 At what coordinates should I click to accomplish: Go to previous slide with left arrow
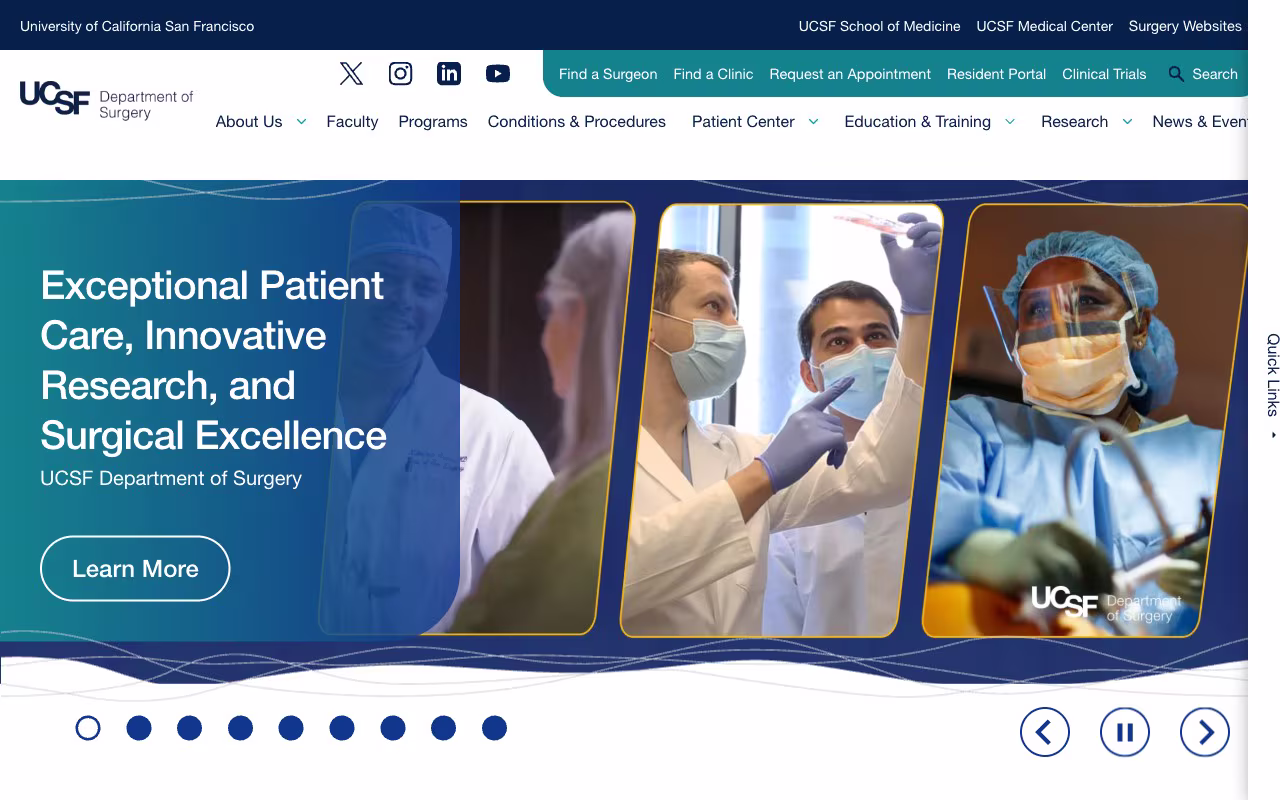(1045, 732)
